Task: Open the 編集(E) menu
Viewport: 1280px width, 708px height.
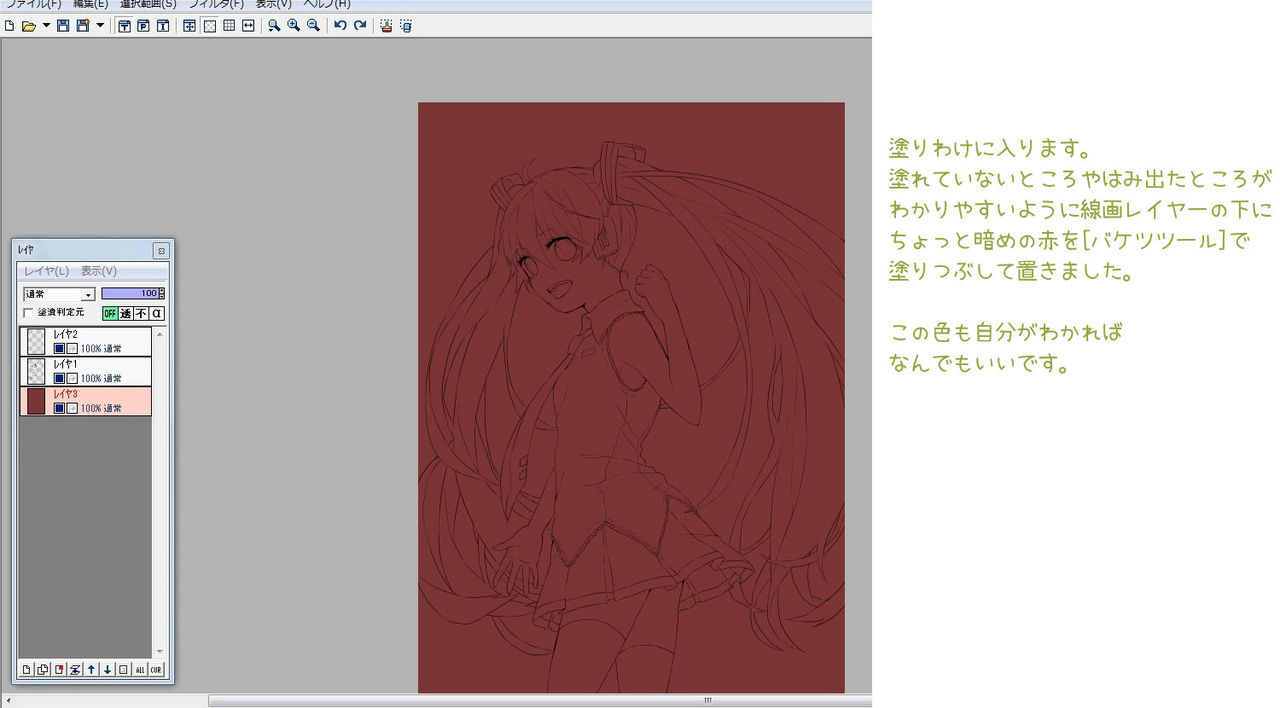Action: pyautogui.click(x=91, y=4)
